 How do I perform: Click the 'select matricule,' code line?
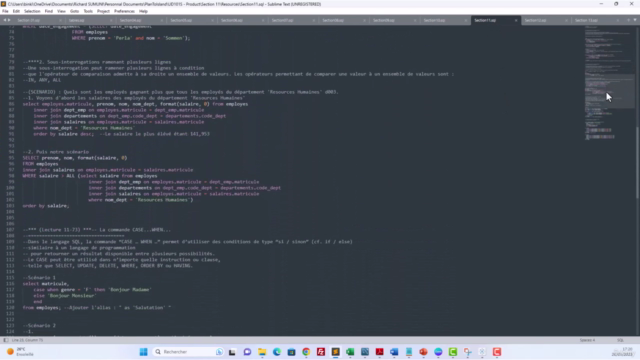point(46,284)
